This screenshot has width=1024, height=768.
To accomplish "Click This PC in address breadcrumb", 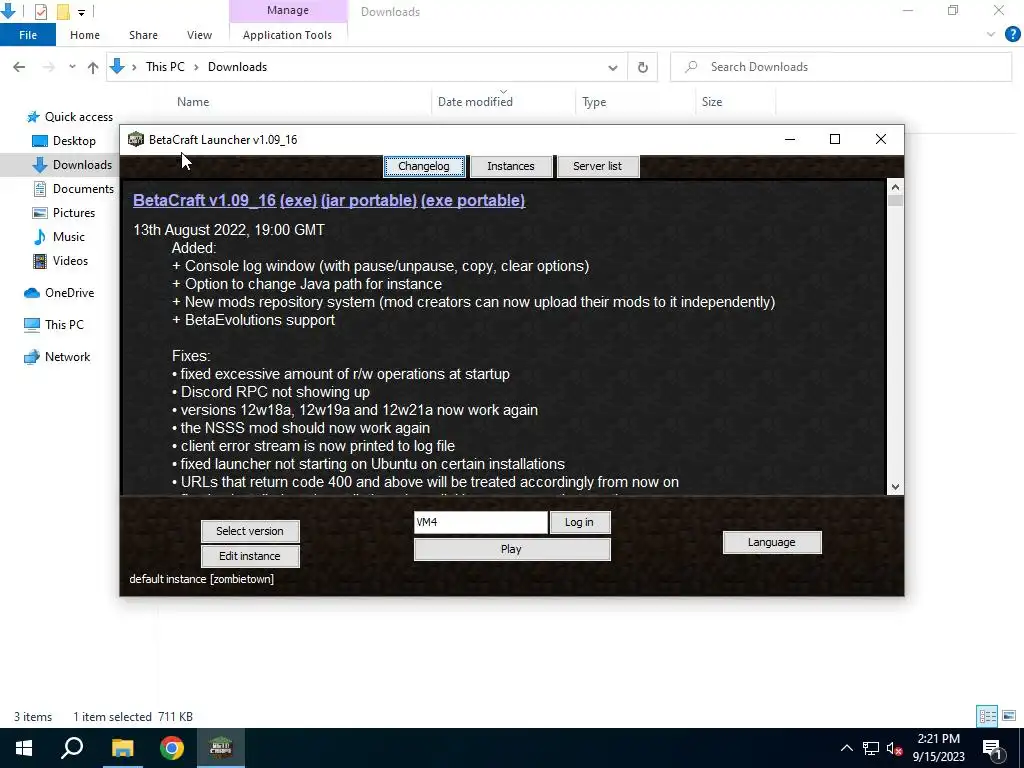I will coord(165,67).
